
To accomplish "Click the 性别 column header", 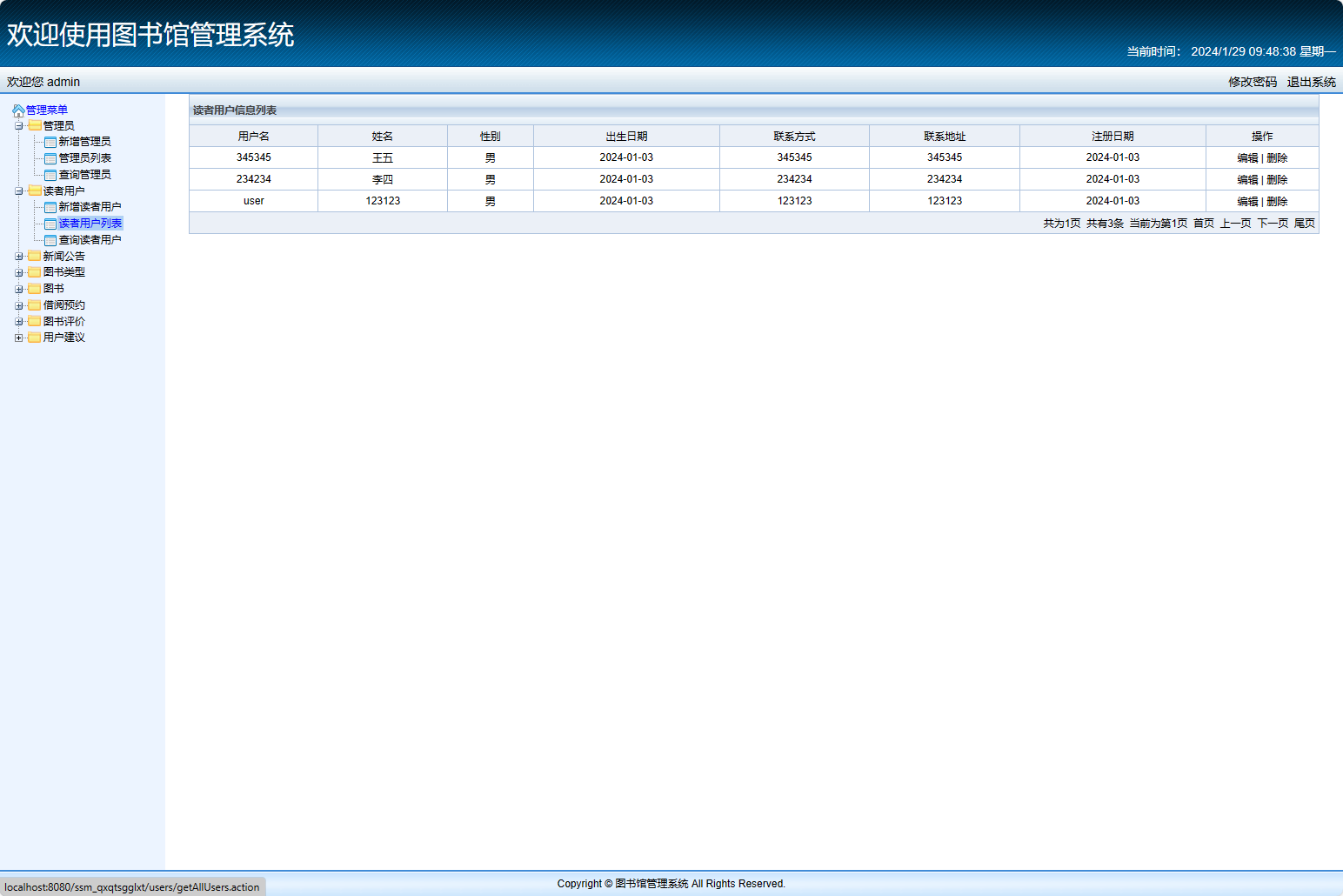I will point(491,137).
